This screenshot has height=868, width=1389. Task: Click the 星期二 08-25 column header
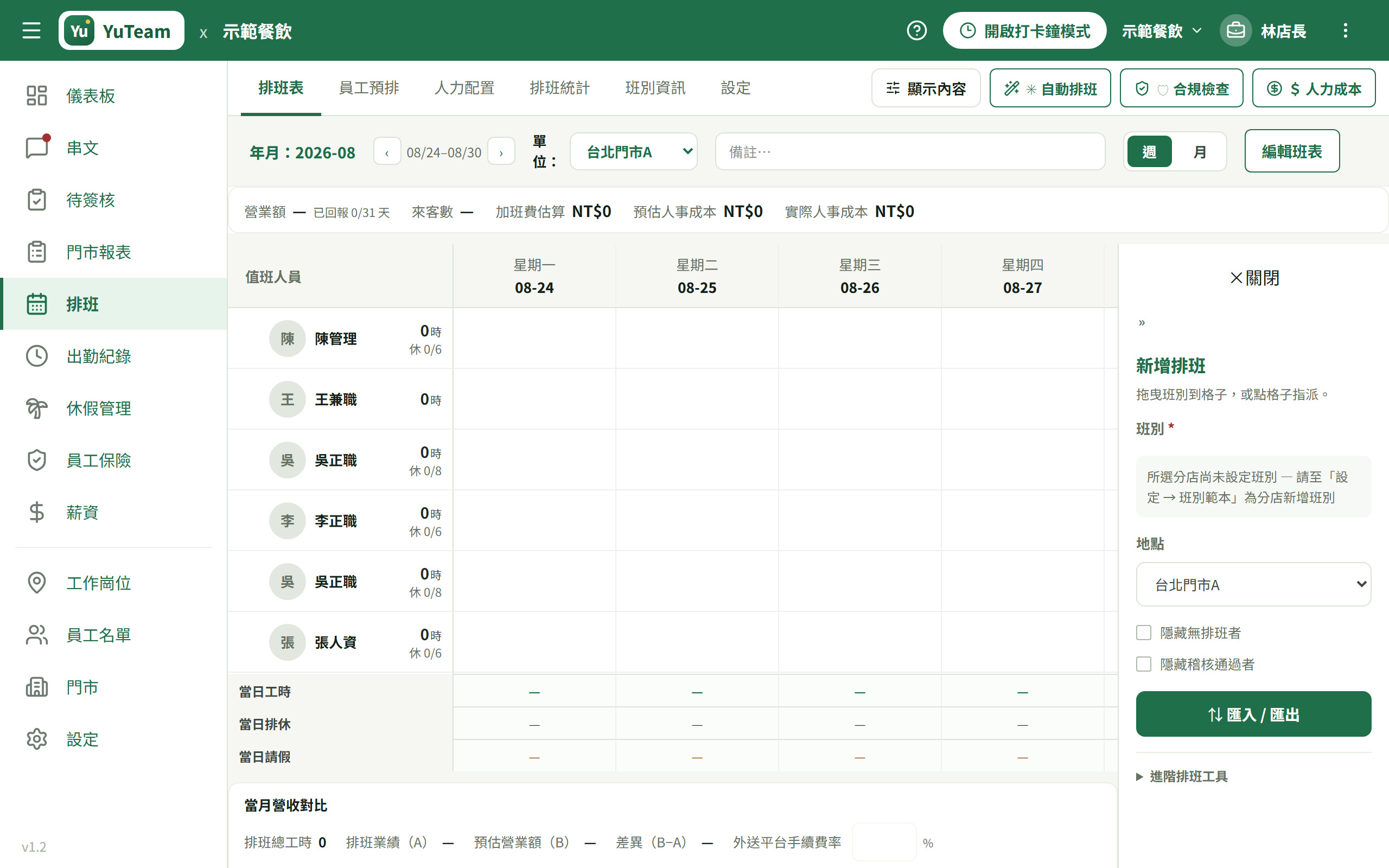[697, 276]
